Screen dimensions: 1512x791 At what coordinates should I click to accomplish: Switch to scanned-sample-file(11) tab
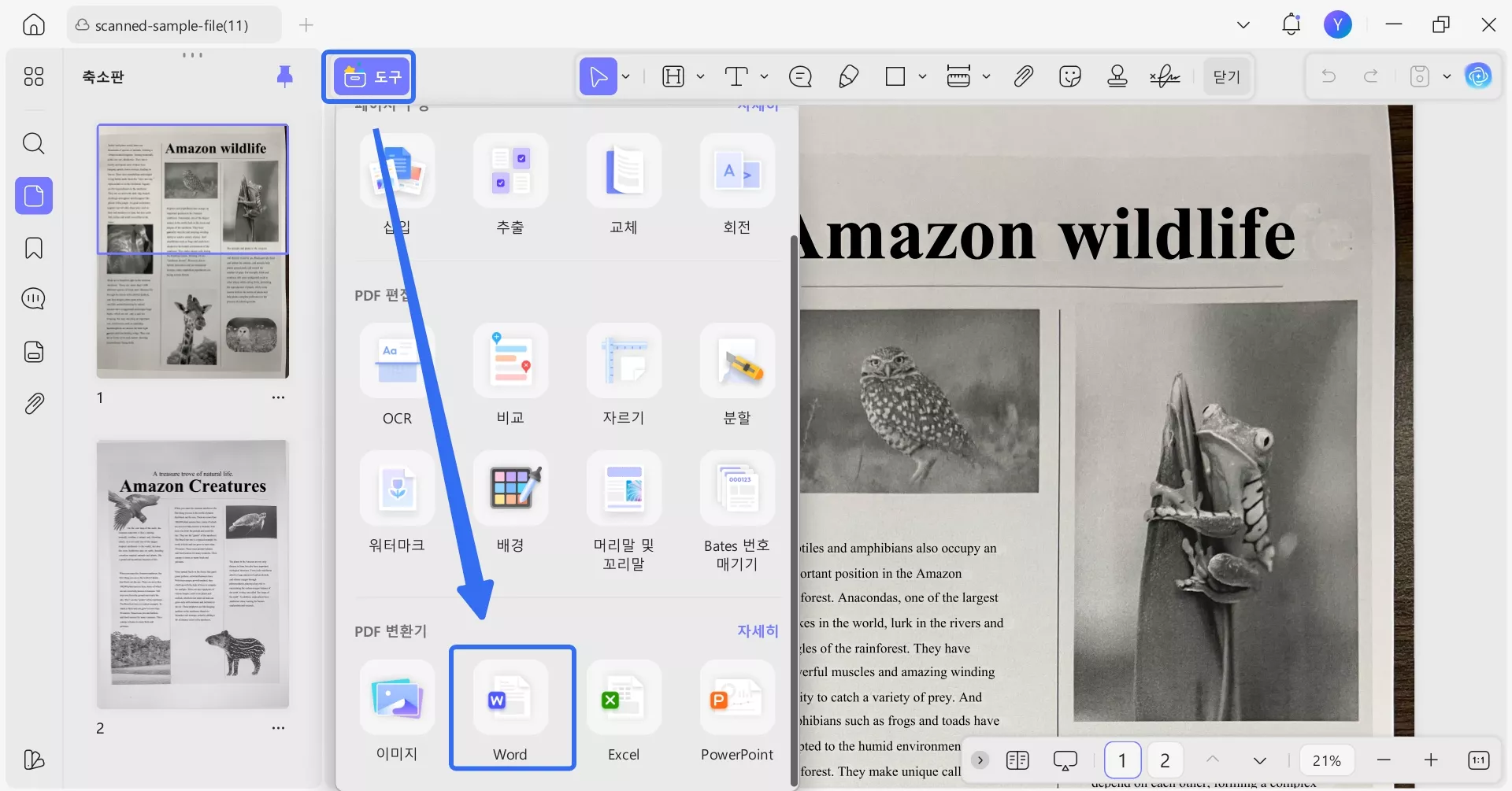(174, 25)
